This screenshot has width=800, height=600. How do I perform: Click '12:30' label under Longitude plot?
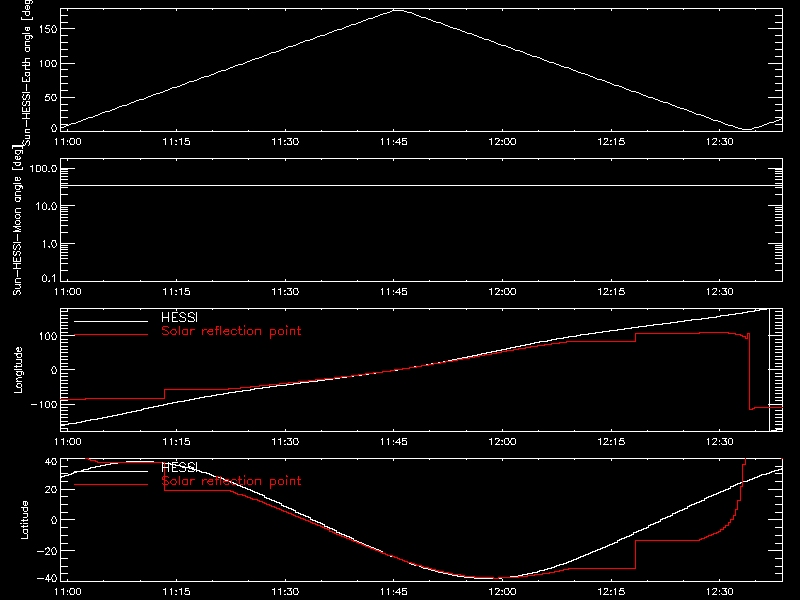pos(720,441)
